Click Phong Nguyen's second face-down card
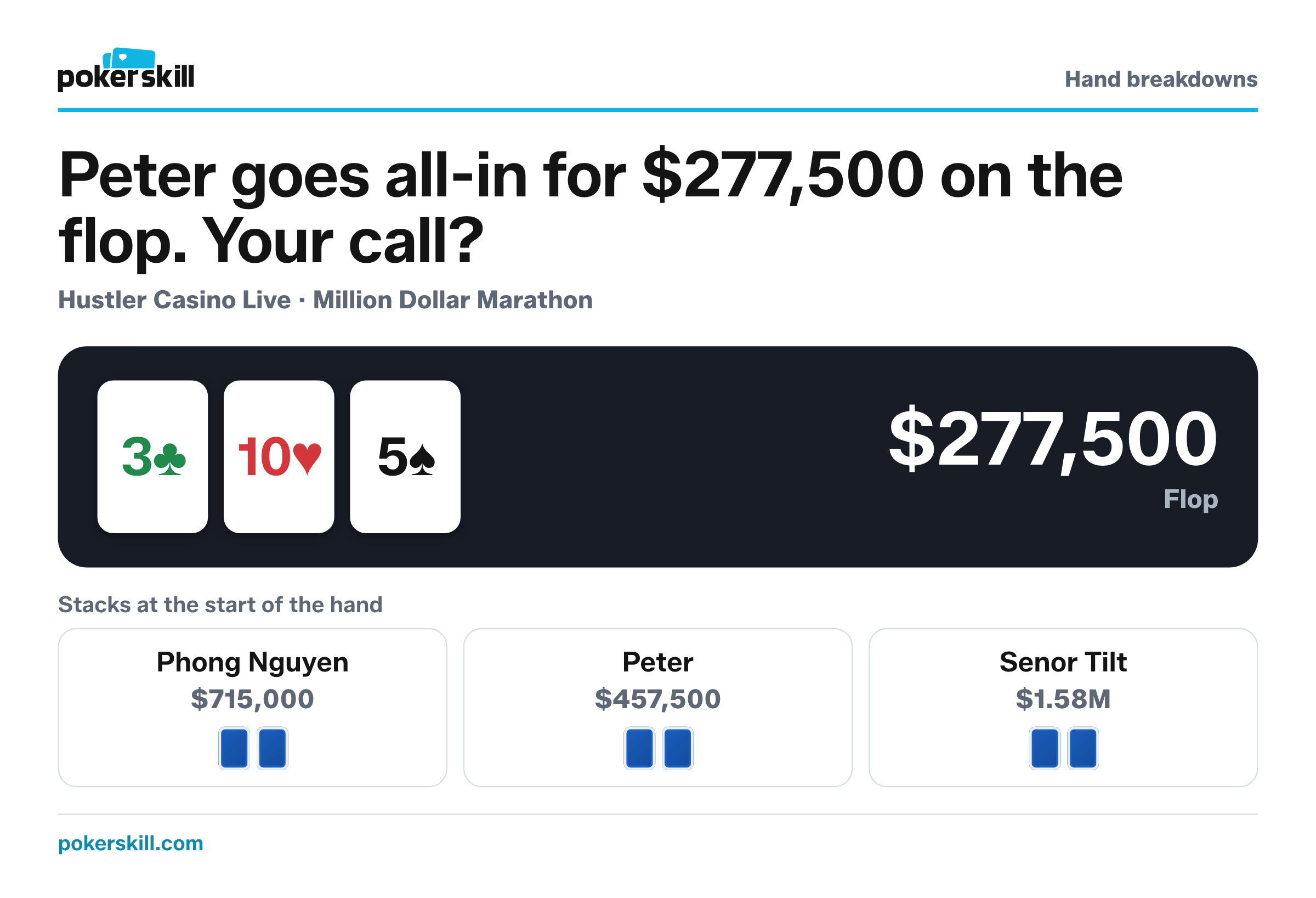Image resolution: width=1316 pixels, height=898 pixels. pos(273,748)
